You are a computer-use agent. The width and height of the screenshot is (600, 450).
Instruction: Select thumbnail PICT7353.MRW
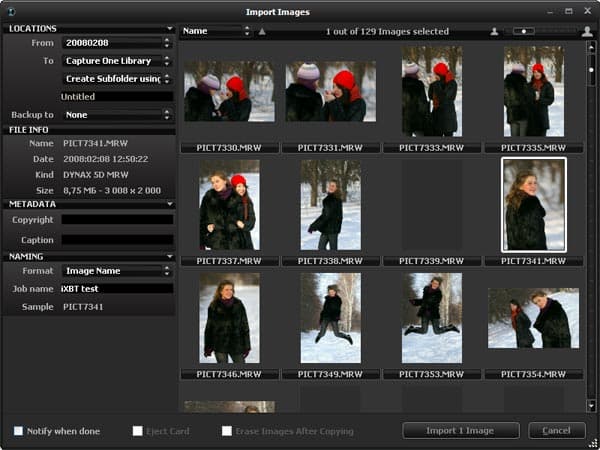point(432,318)
